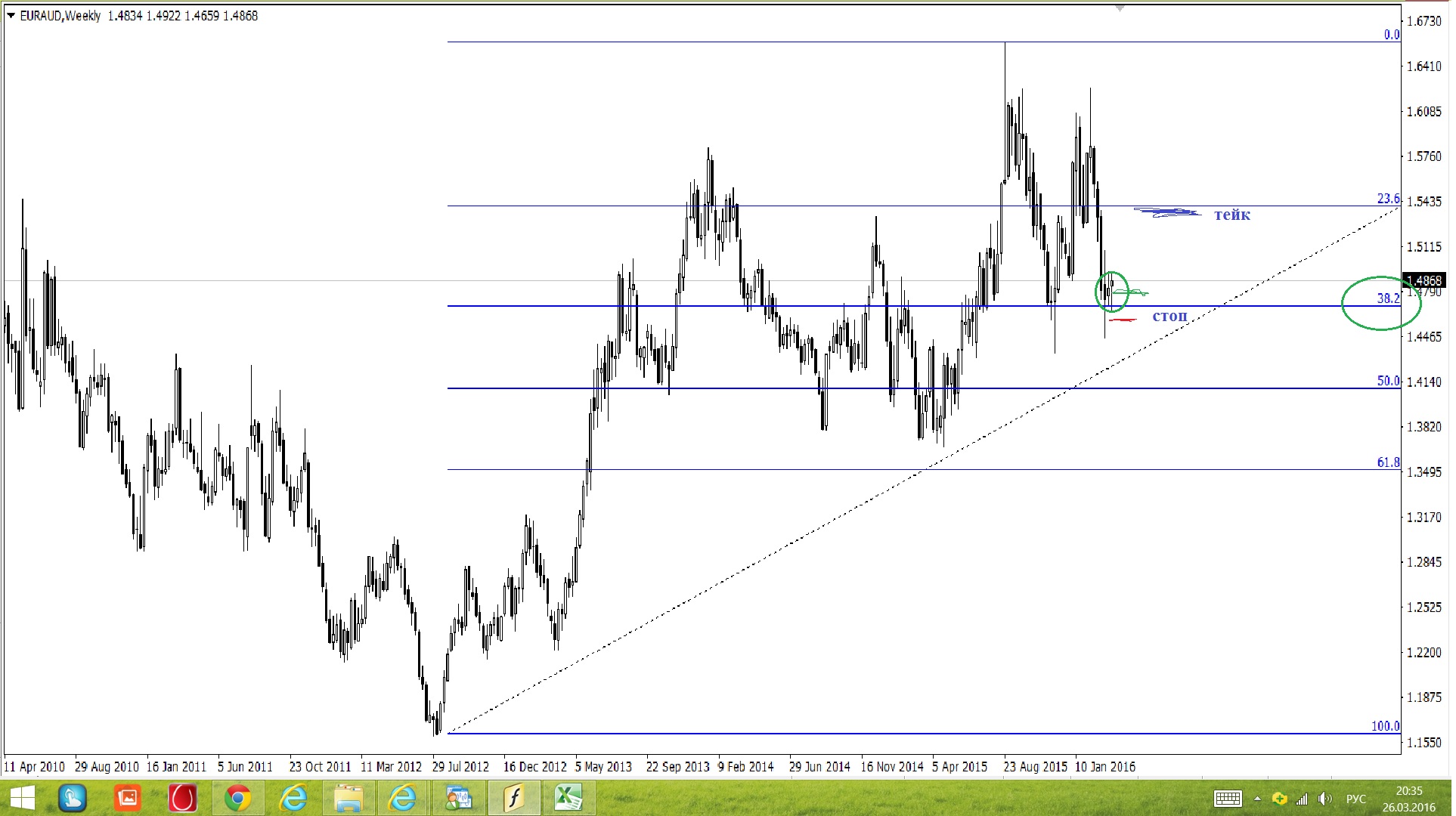Click the 9 Feb 2014 date label
The image size is (1456, 816).
745,767
